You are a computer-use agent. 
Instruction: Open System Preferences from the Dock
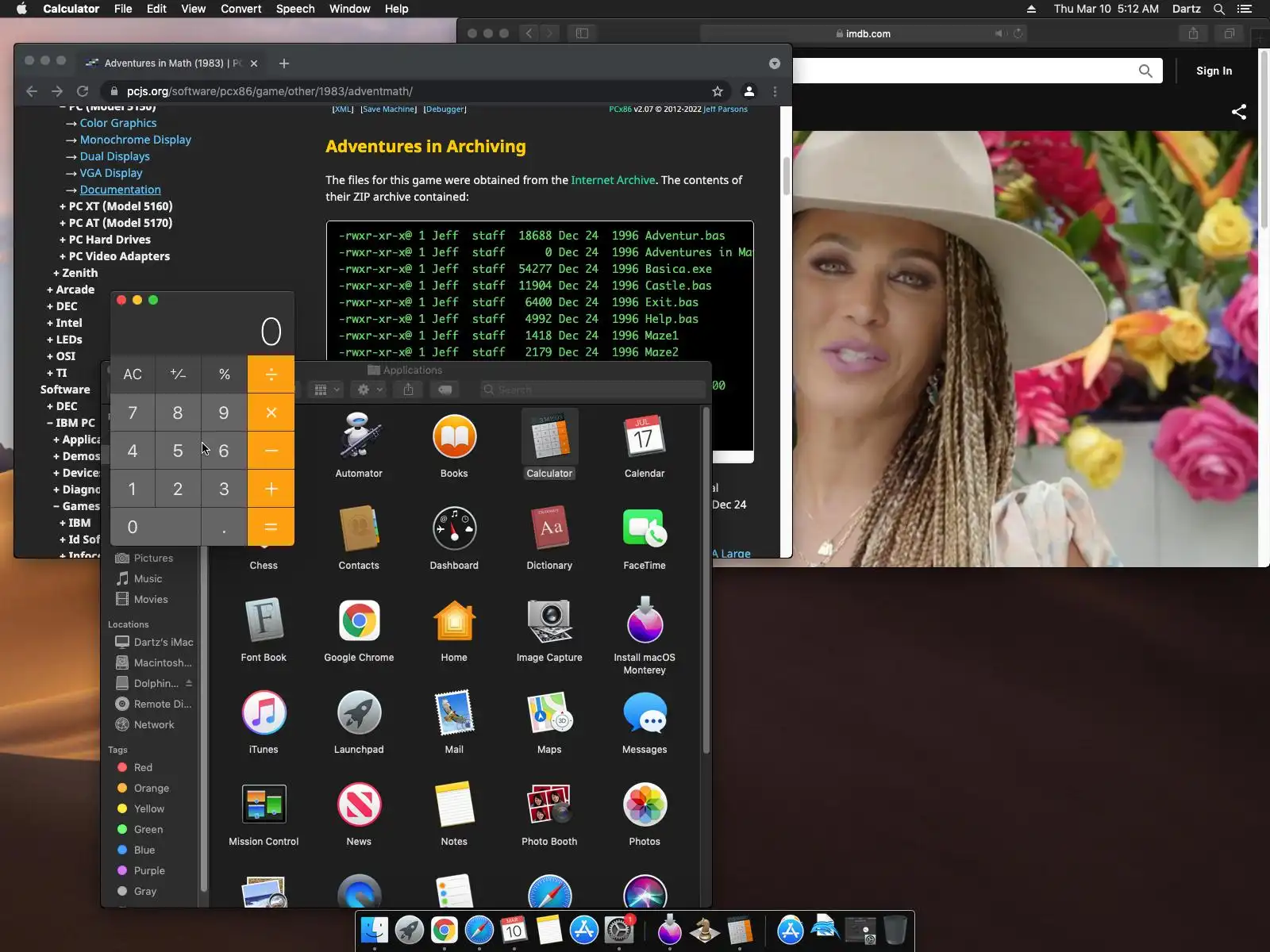point(618,930)
